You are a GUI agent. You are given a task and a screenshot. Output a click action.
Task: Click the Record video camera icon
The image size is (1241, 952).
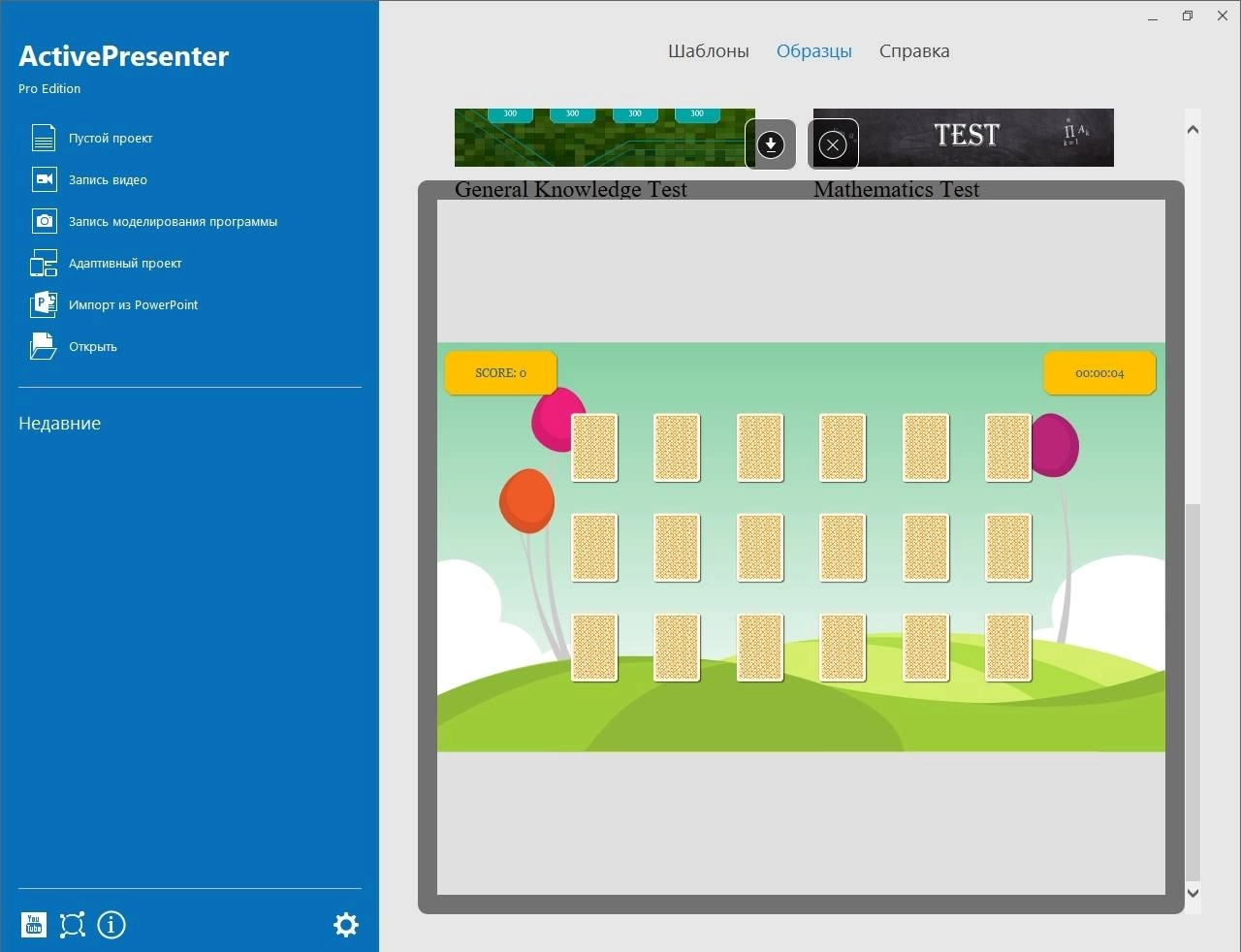pos(44,179)
